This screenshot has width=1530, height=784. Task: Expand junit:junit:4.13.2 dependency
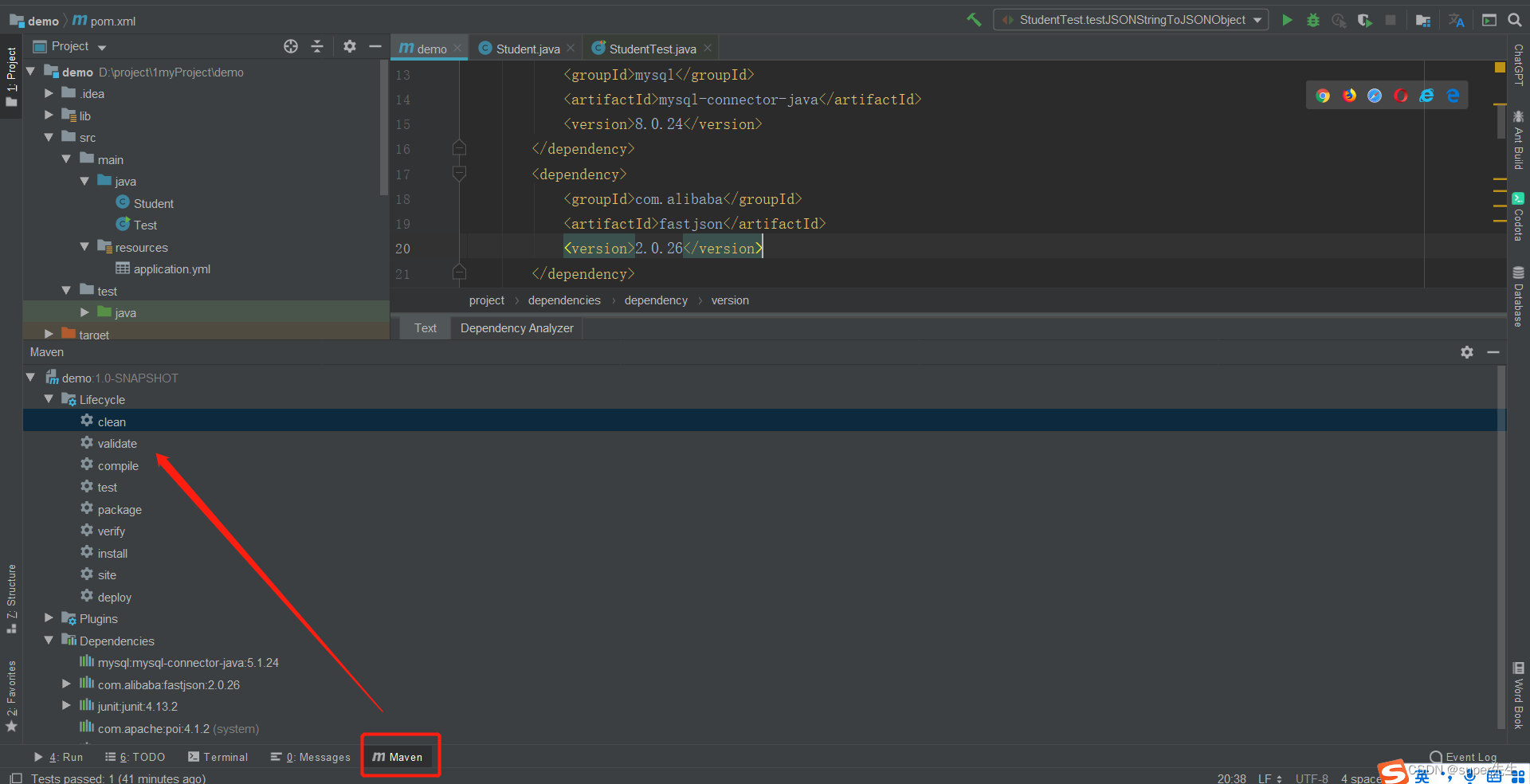click(x=67, y=706)
